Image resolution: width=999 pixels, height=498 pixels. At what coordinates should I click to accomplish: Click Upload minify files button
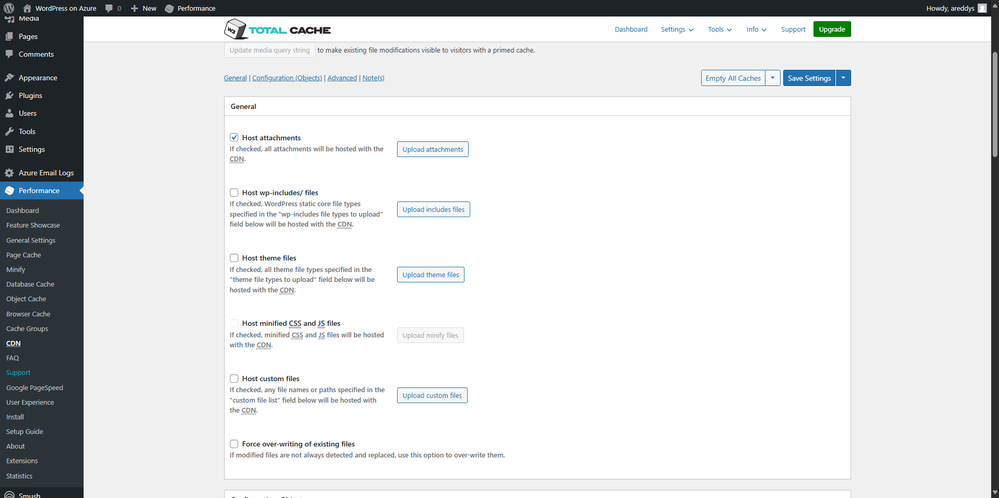[x=430, y=335]
